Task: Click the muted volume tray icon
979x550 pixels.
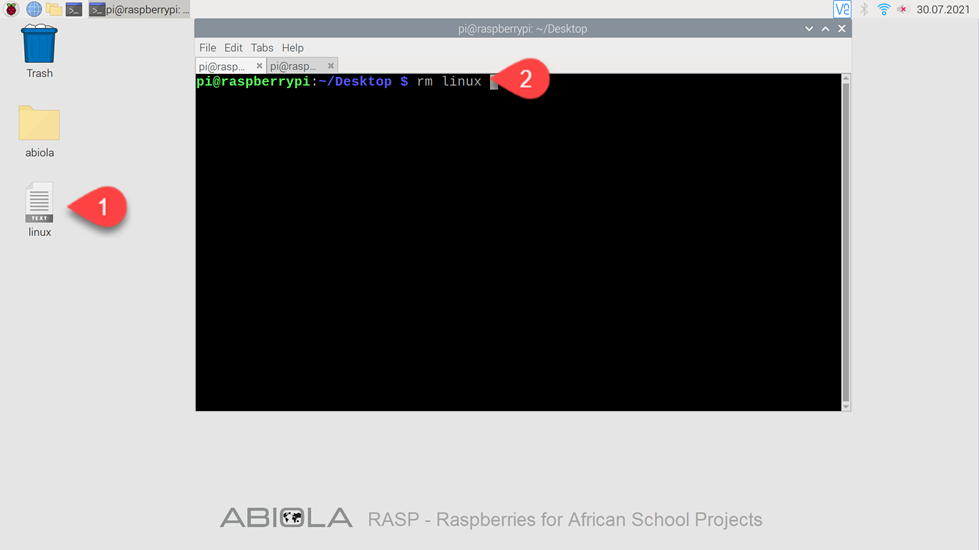Action: (902, 9)
